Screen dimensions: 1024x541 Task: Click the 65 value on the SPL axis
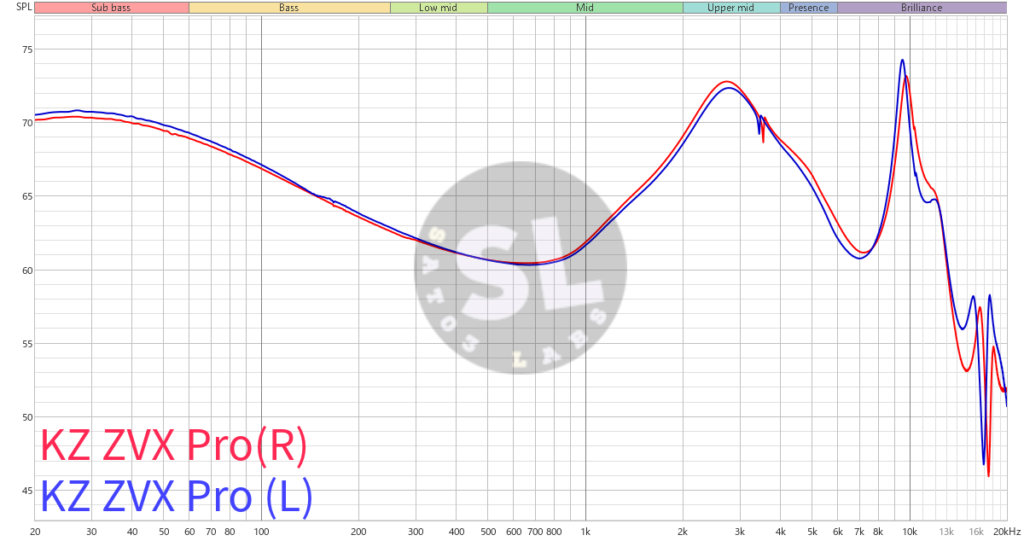26,196
